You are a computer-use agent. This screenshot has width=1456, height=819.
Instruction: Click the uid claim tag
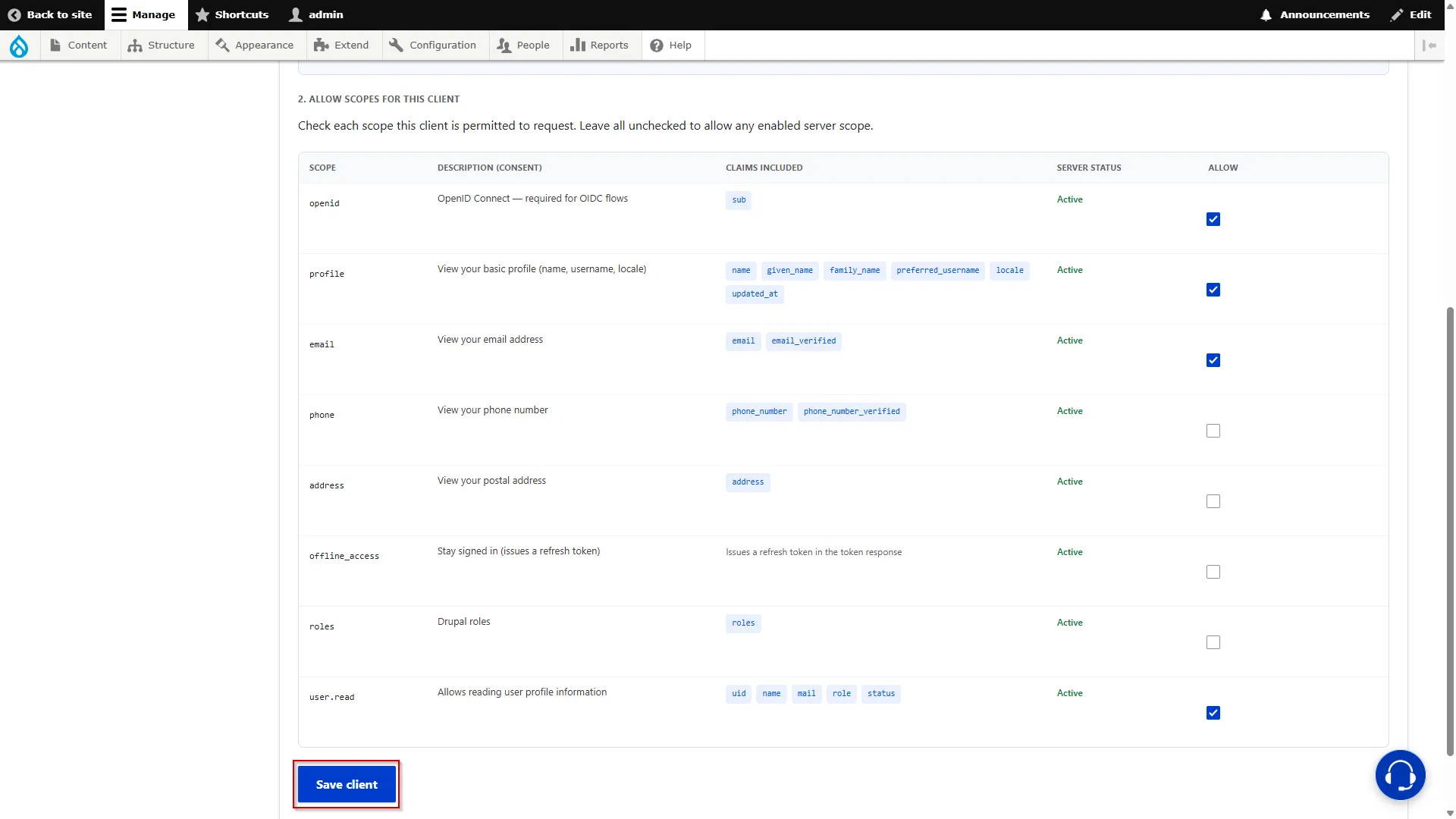tap(739, 694)
